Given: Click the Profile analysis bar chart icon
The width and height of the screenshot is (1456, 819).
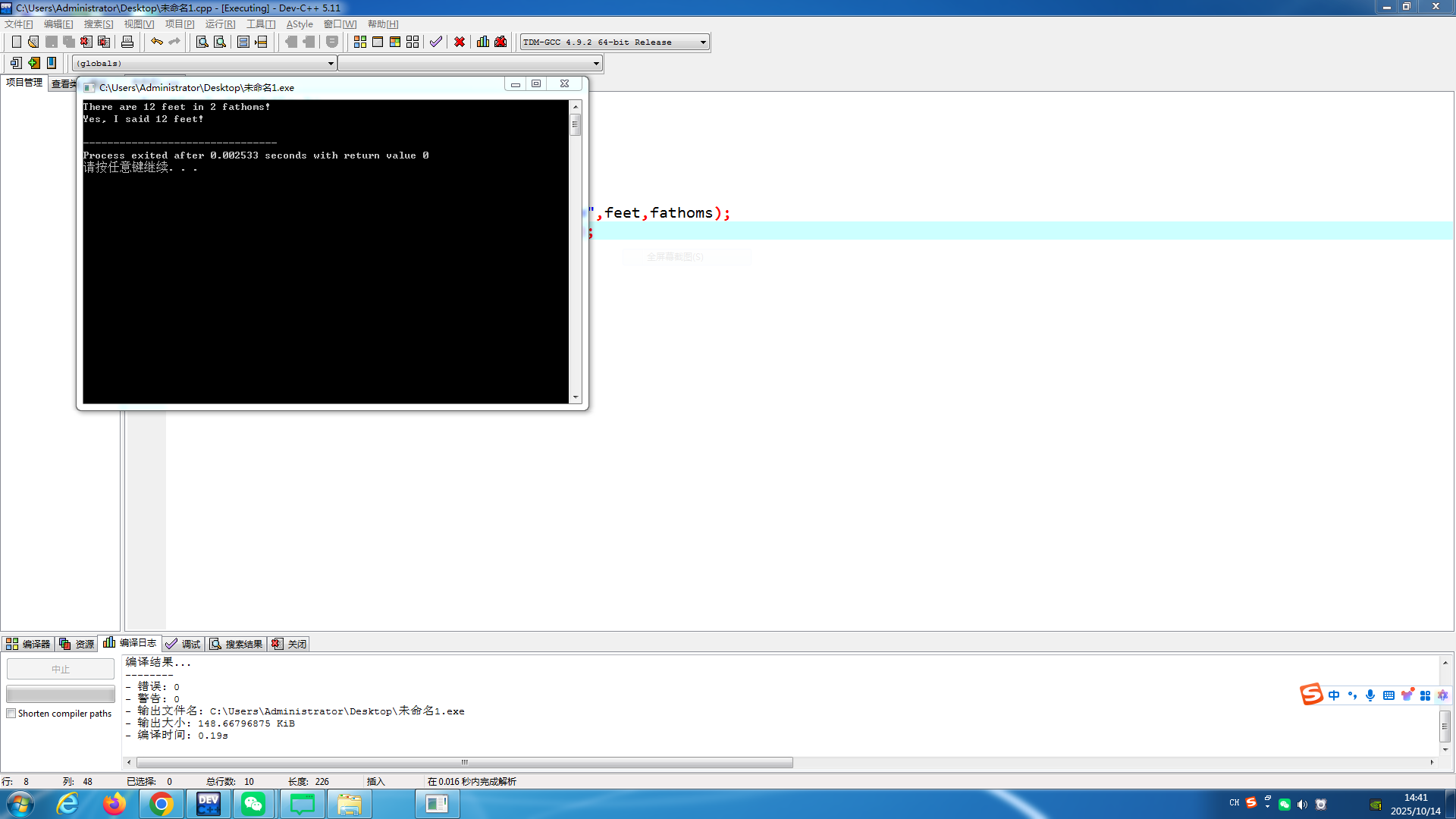Looking at the screenshot, I should 483,42.
